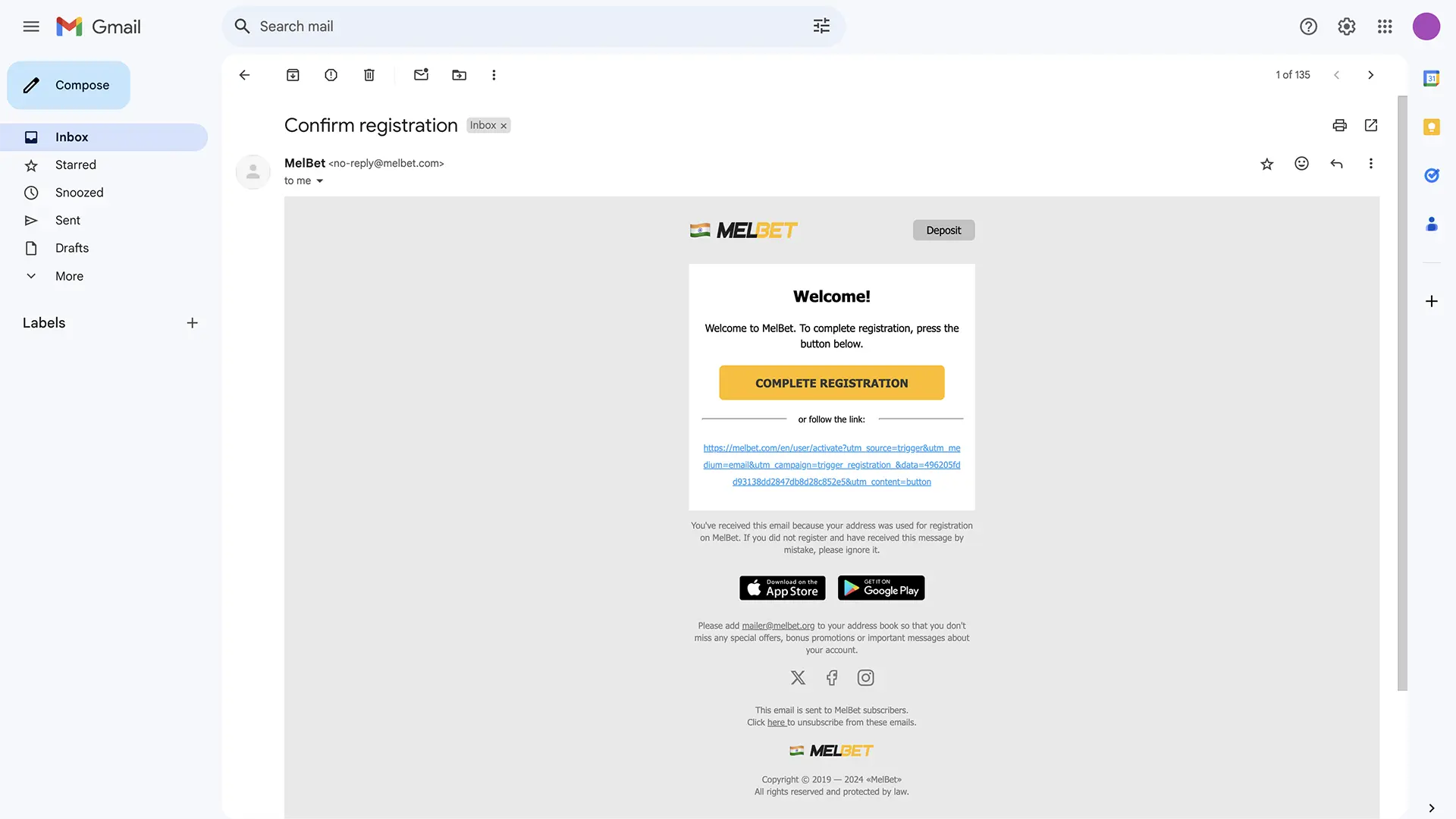Expand the email more options menu
Screen dimensions: 1456x819
click(x=1371, y=163)
